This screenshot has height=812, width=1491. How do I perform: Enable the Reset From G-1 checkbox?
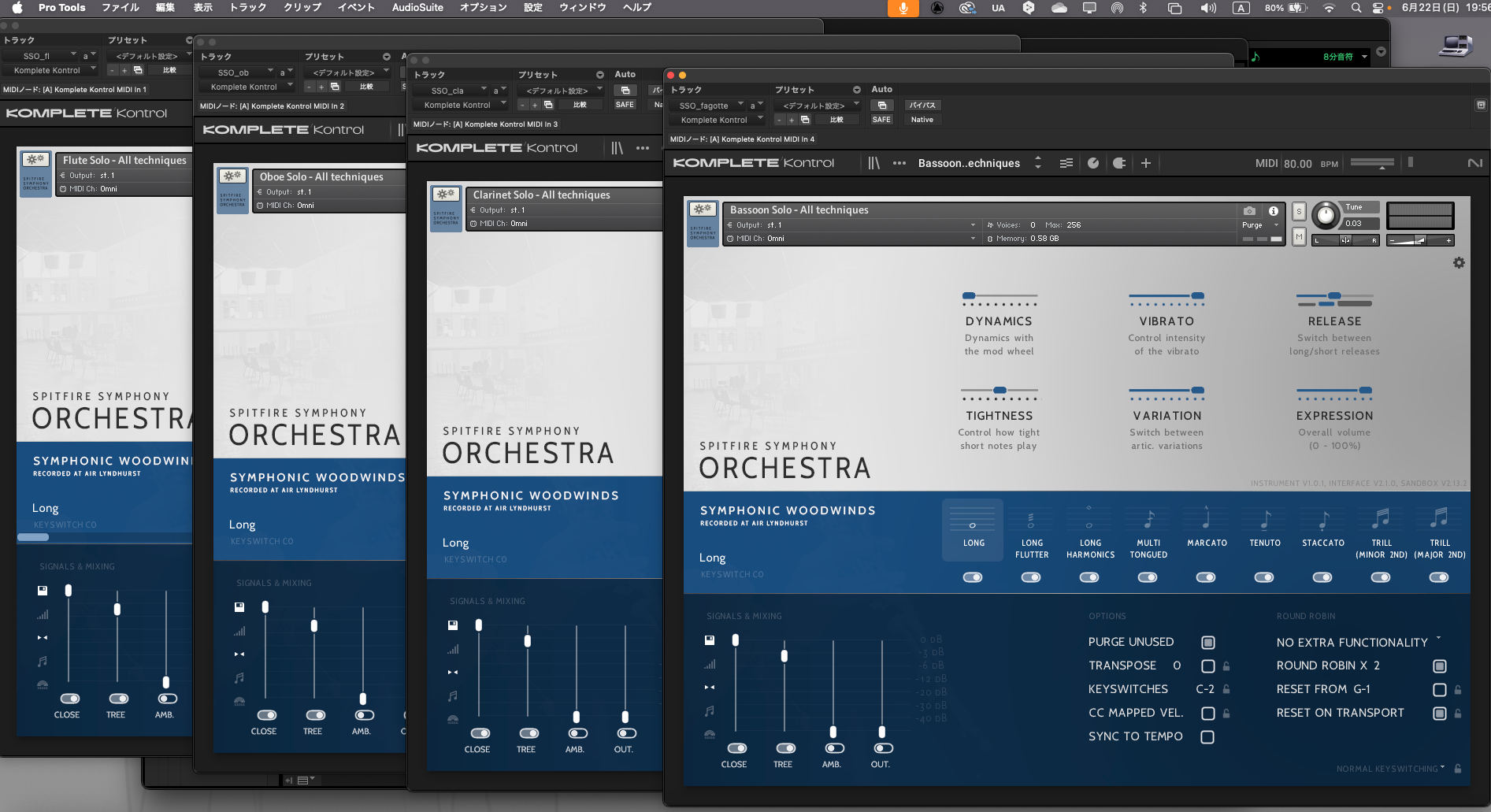(1440, 690)
